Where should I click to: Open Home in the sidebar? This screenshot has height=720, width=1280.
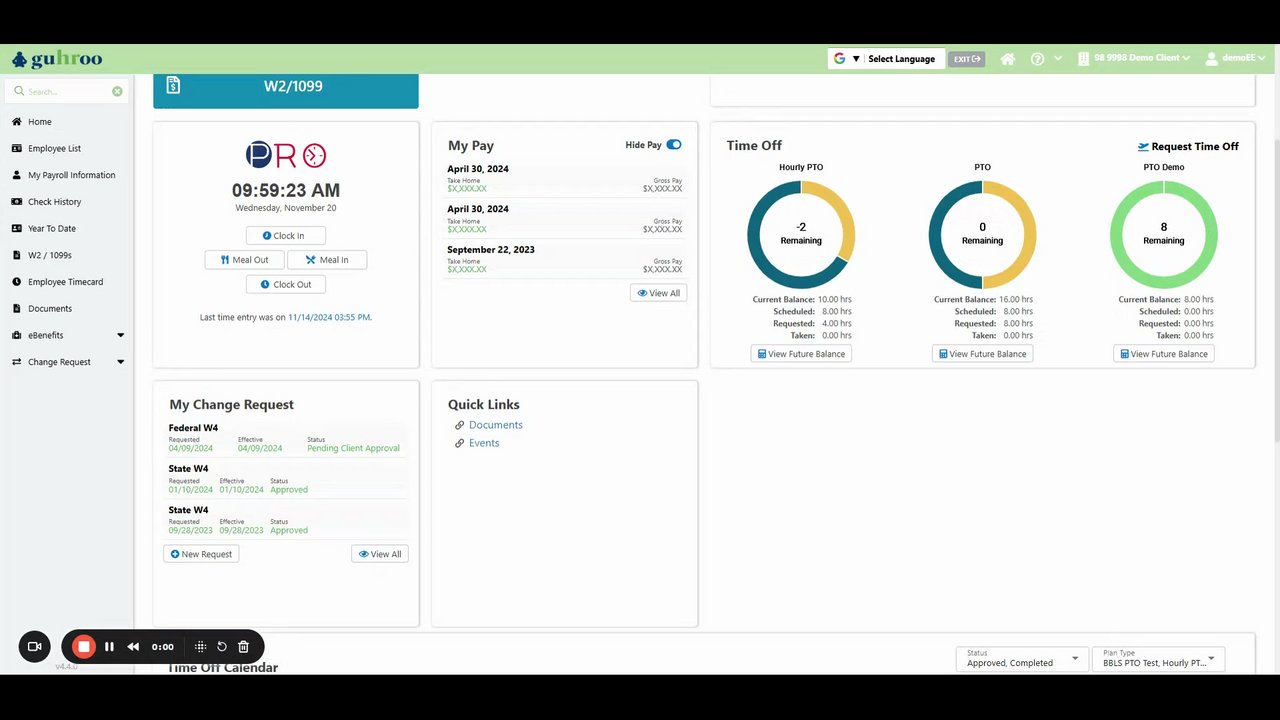point(40,122)
